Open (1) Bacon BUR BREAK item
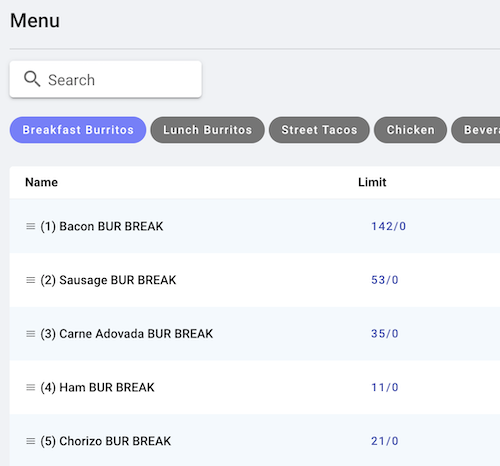Image resolution: width=500 pixels, height=466 pixels. point(102,226)
